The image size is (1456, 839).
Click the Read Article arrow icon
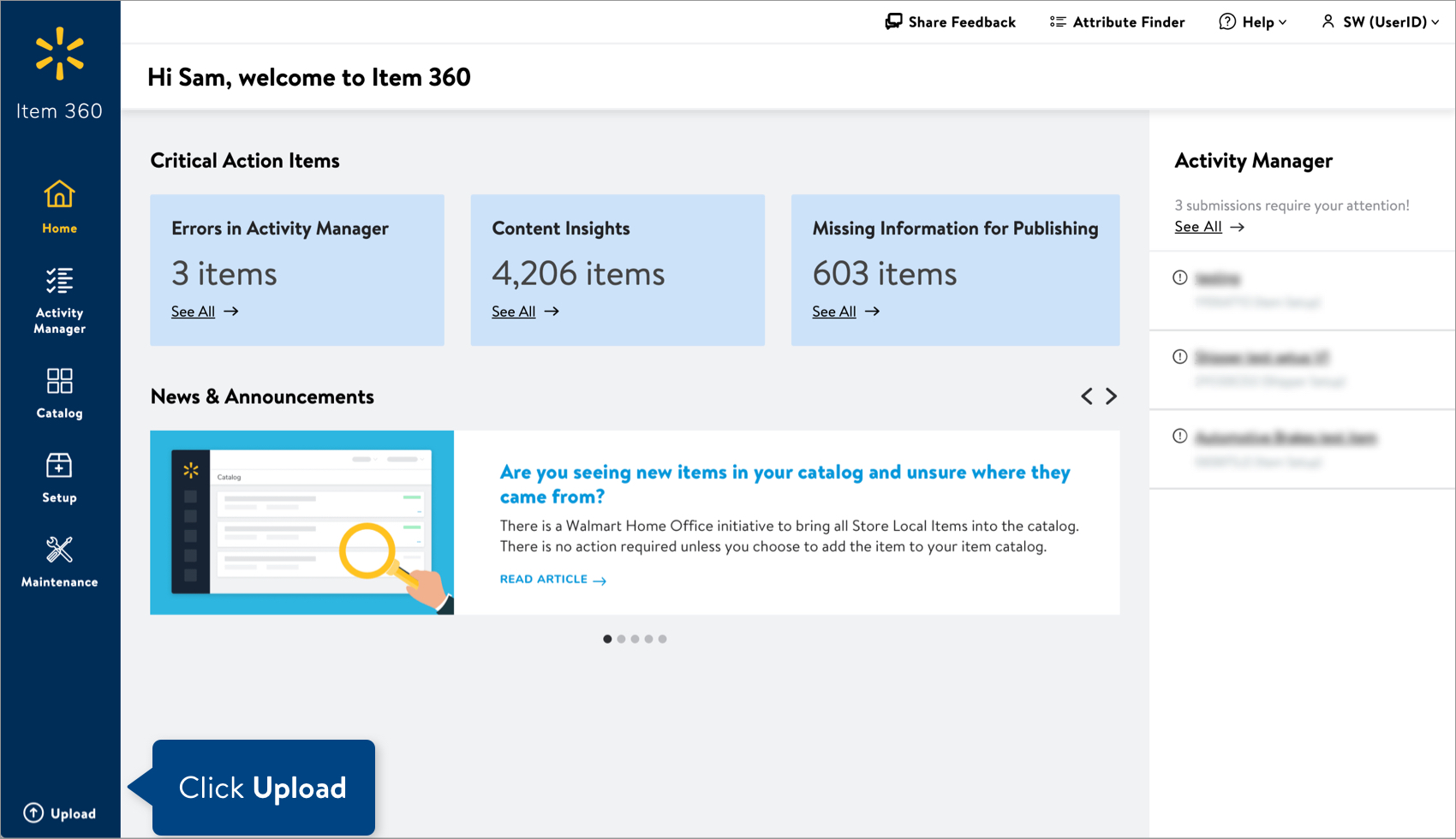(x=600, y=580)
